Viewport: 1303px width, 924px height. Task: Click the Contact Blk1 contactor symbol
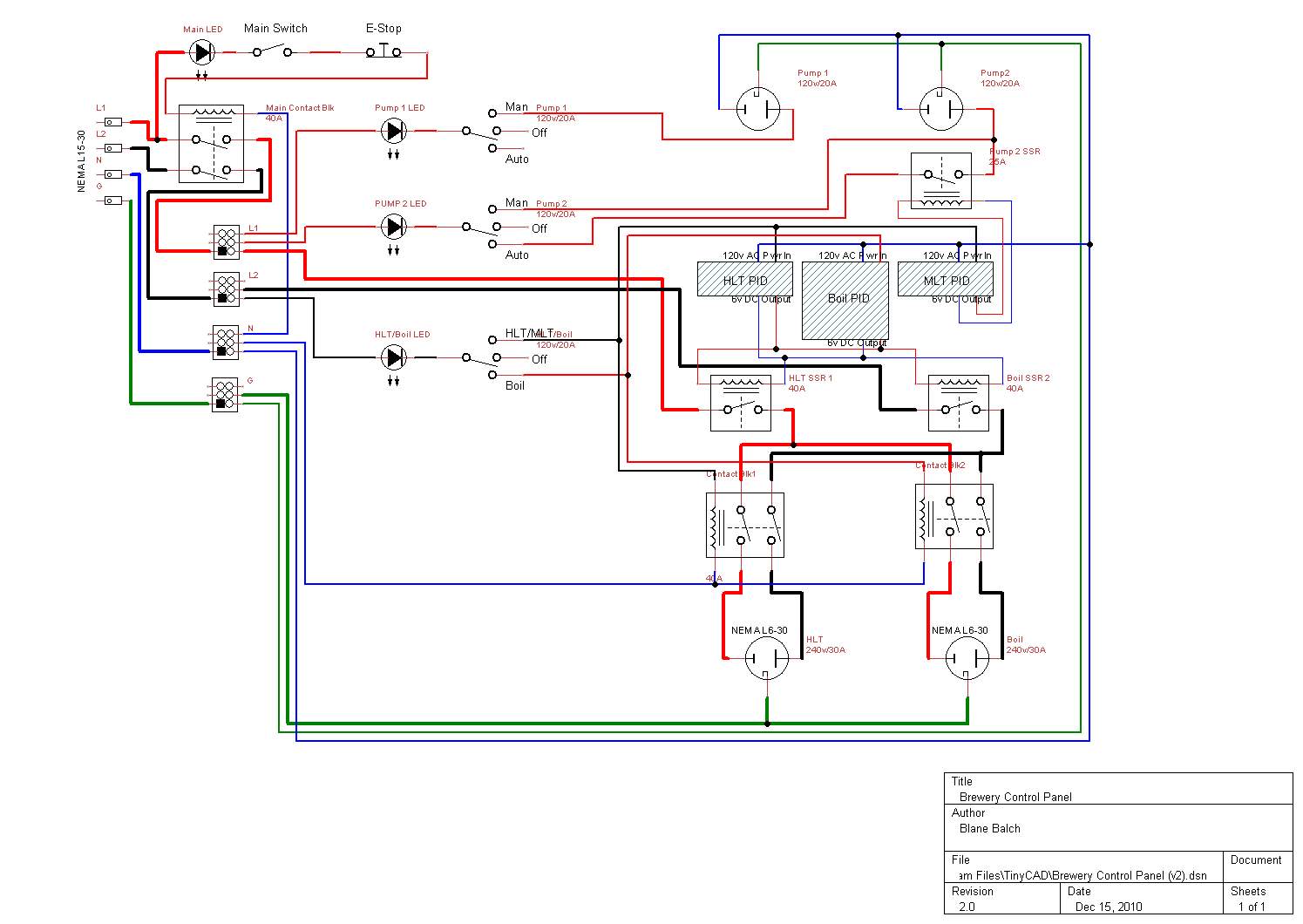point(745,525)
